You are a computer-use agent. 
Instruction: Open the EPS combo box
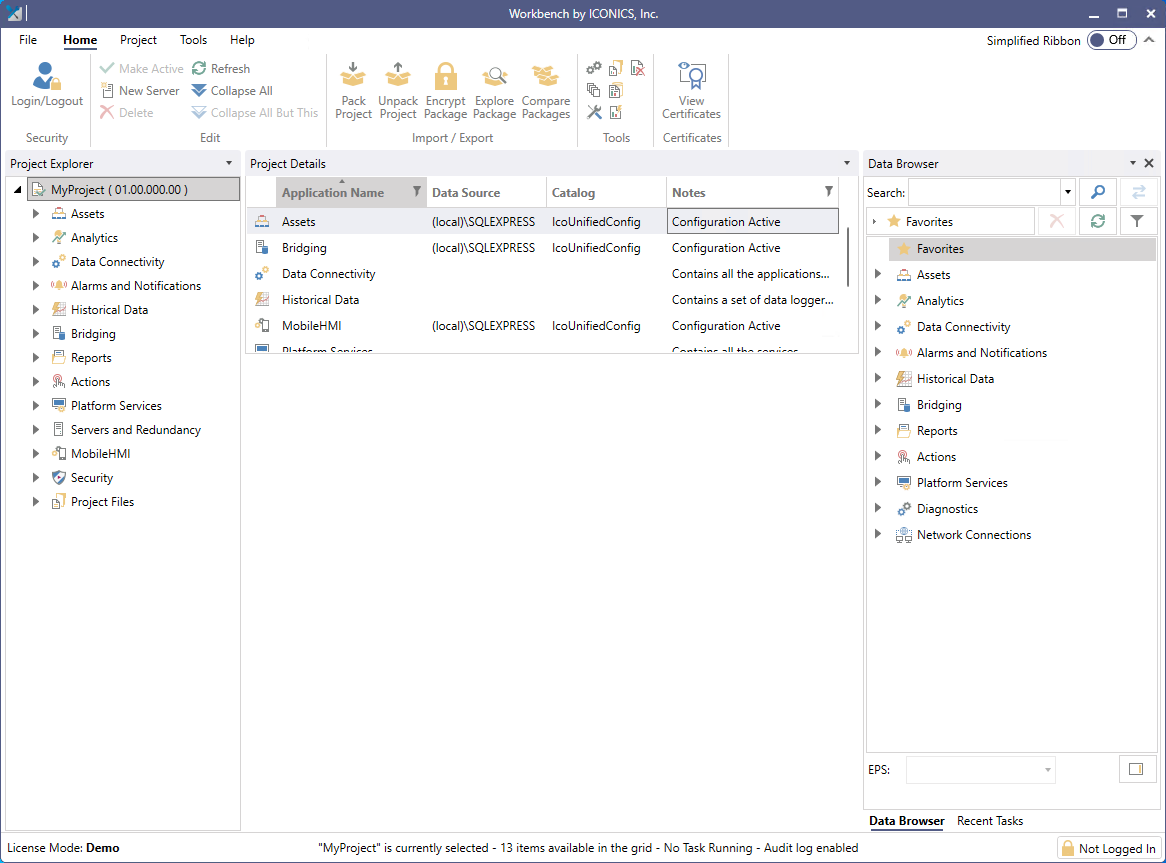[980, 769]
